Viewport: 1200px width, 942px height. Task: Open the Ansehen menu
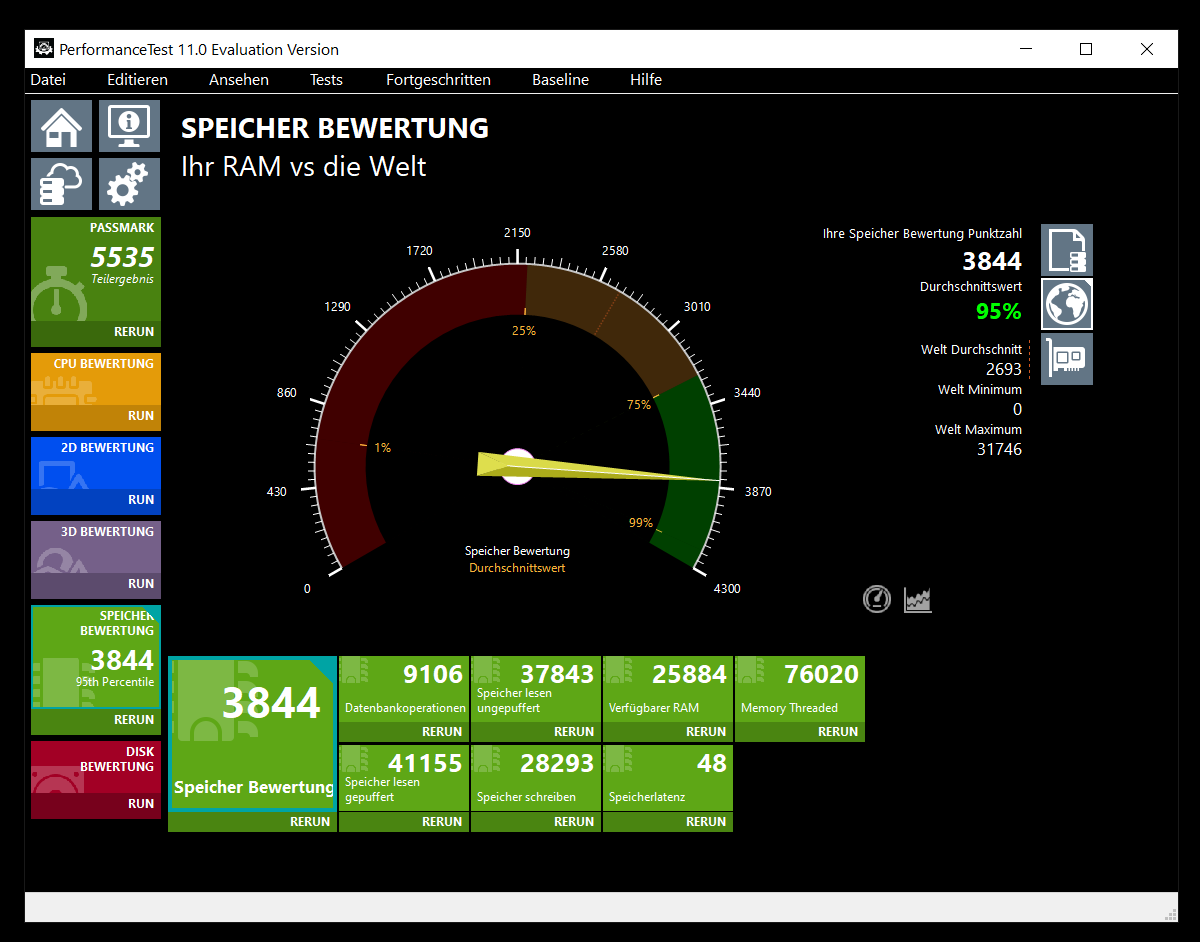click(x=239, y=80)
